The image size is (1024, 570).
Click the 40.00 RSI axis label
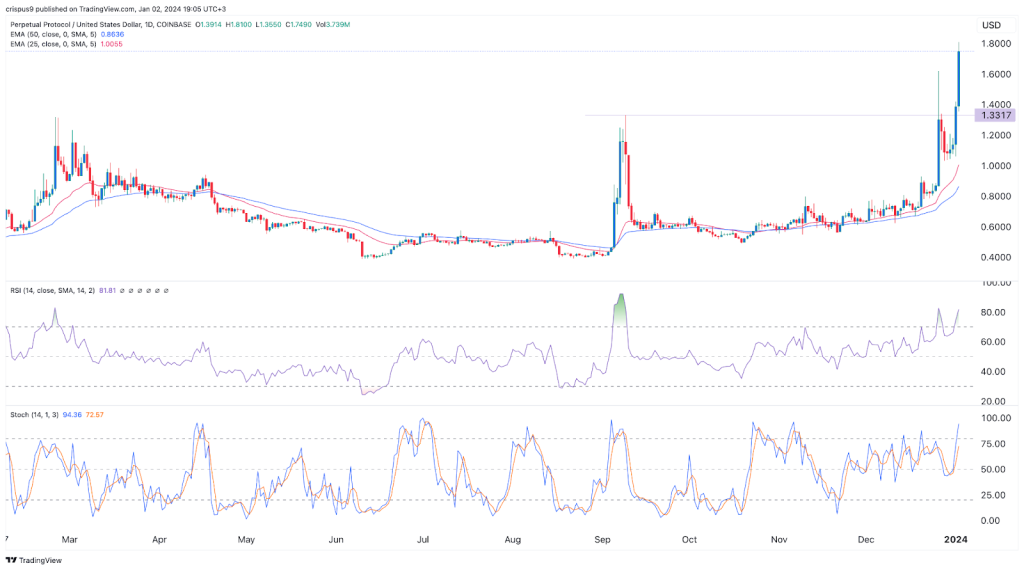(x=993, y=372)
